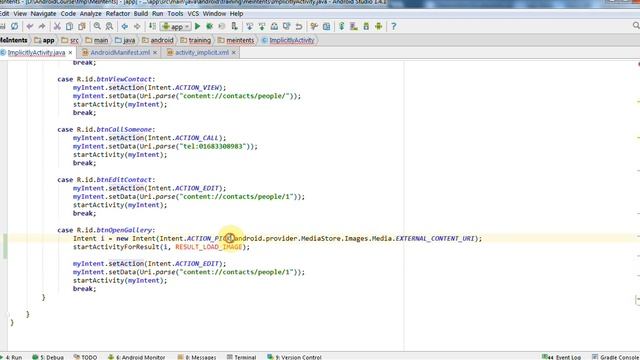Screen dimensions: 640x360
Task: Open SDK Manager download arrow icon
Action: (366, 27)
